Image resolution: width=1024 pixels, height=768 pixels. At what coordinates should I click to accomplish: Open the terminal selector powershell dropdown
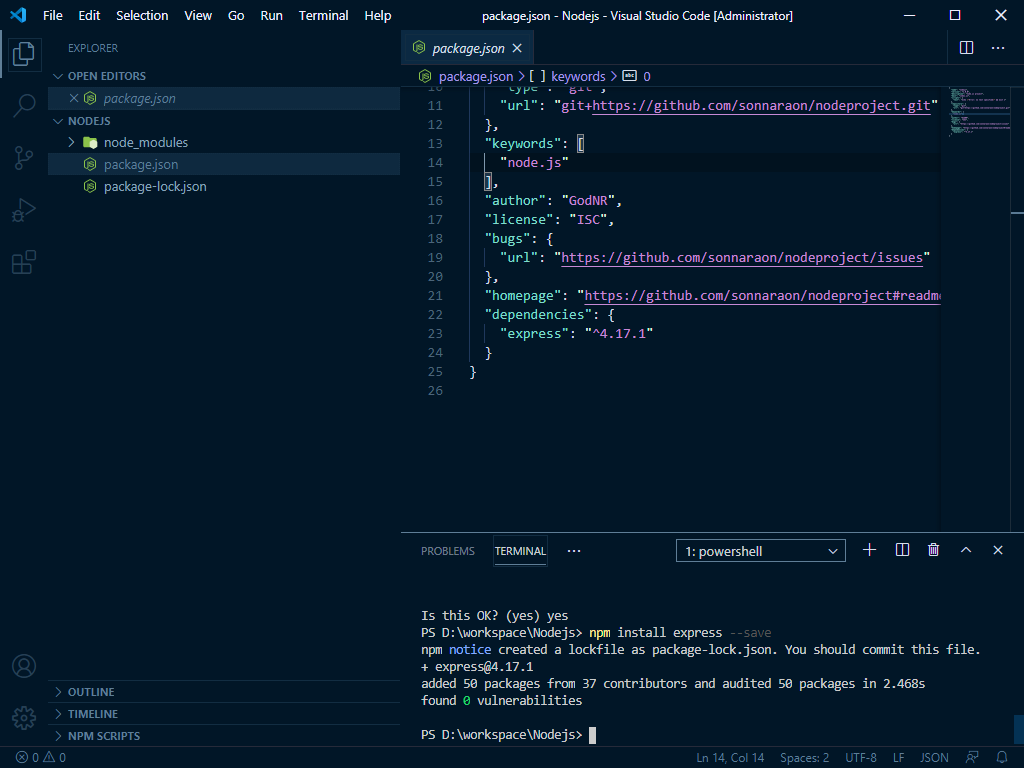click(x=761, y=551)
